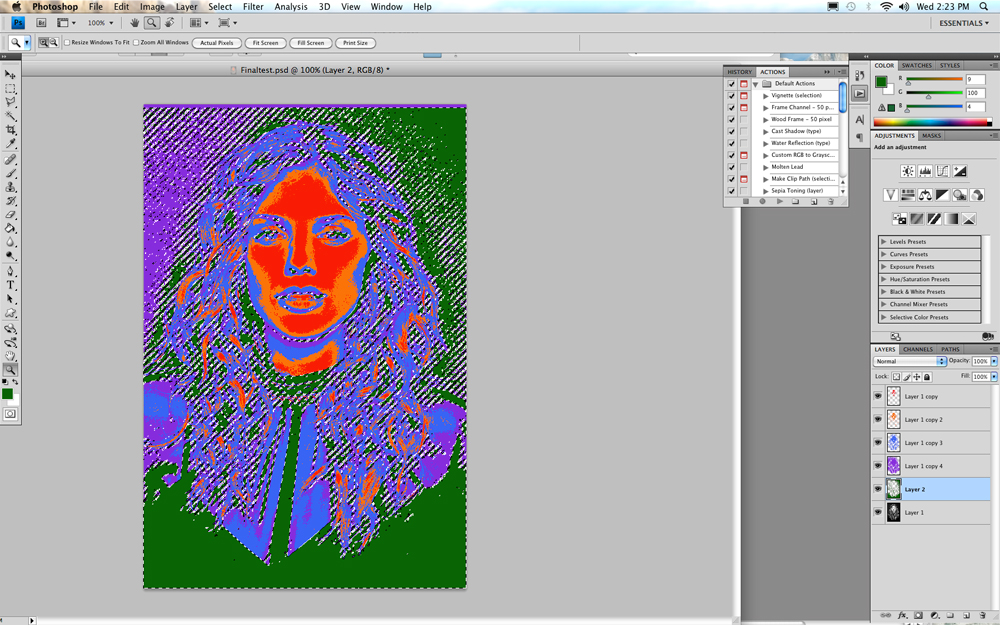Pick the Paint Bucket tool

[10, 228]
